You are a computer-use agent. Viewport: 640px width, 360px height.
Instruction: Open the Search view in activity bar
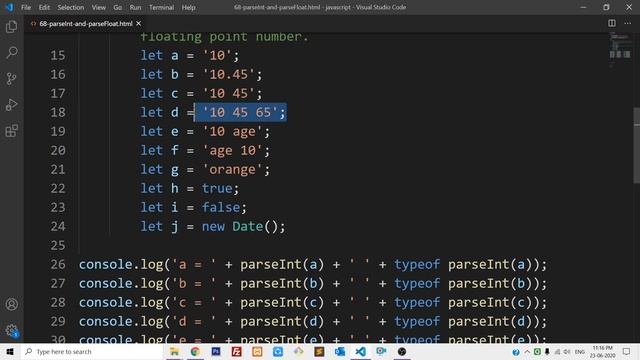11,52
